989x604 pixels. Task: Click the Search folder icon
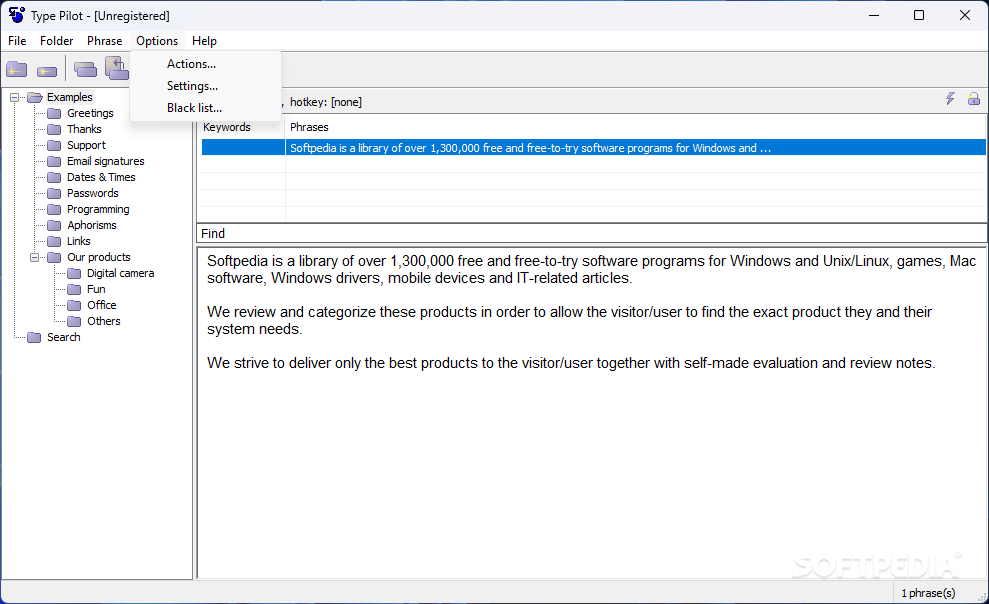click(x=35, y=337)
